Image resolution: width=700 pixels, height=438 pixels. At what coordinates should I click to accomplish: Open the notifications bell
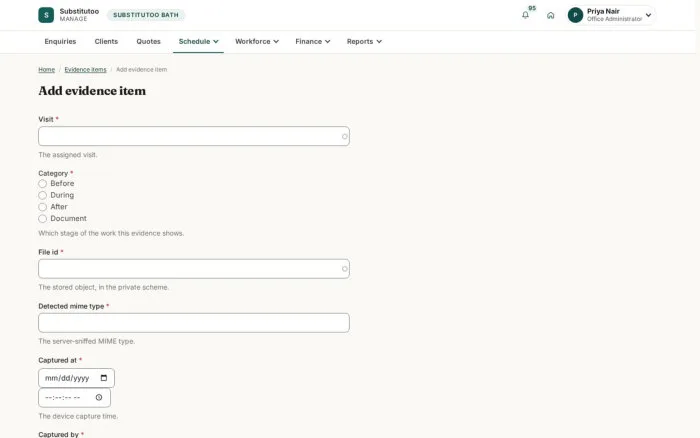pos(525,15)
